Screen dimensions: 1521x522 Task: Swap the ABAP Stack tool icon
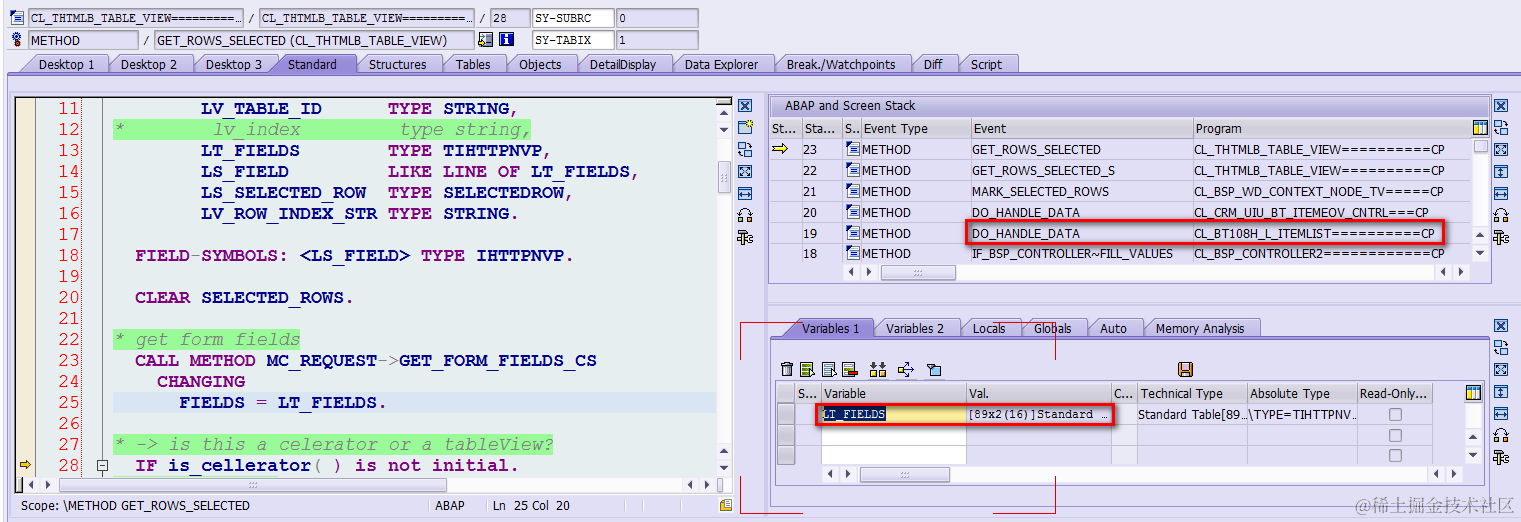pos(1500,128)
